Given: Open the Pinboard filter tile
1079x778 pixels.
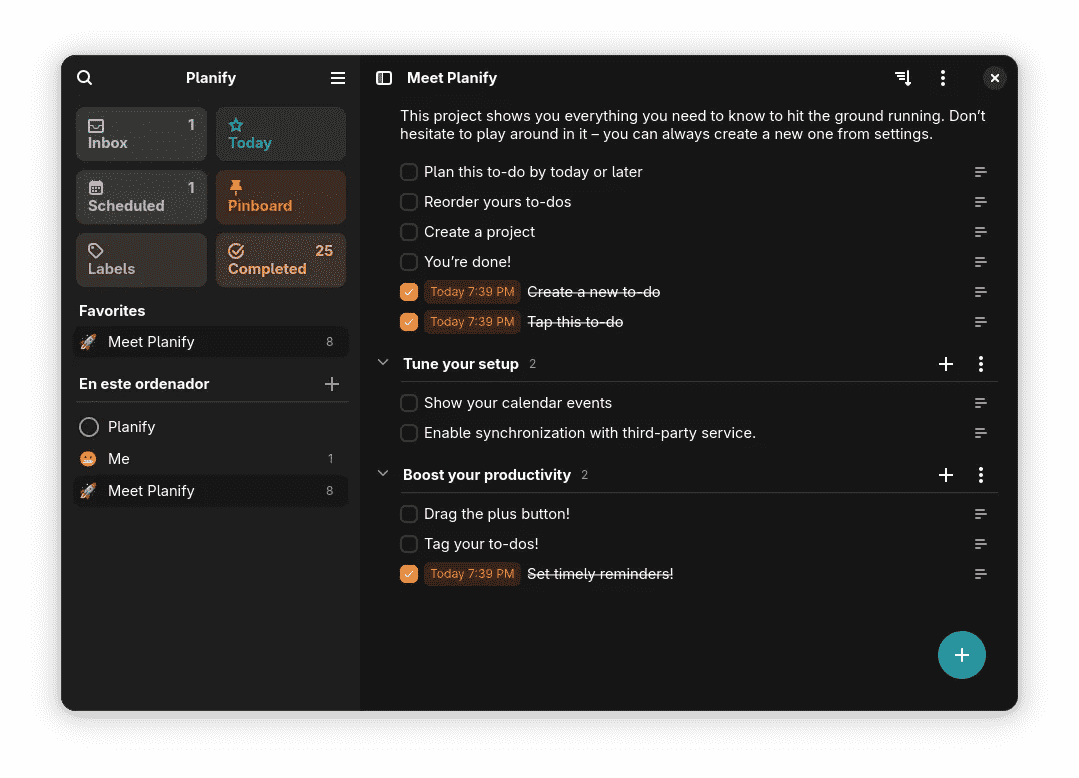Looking at the screenshot, I should tap(281, 197).
